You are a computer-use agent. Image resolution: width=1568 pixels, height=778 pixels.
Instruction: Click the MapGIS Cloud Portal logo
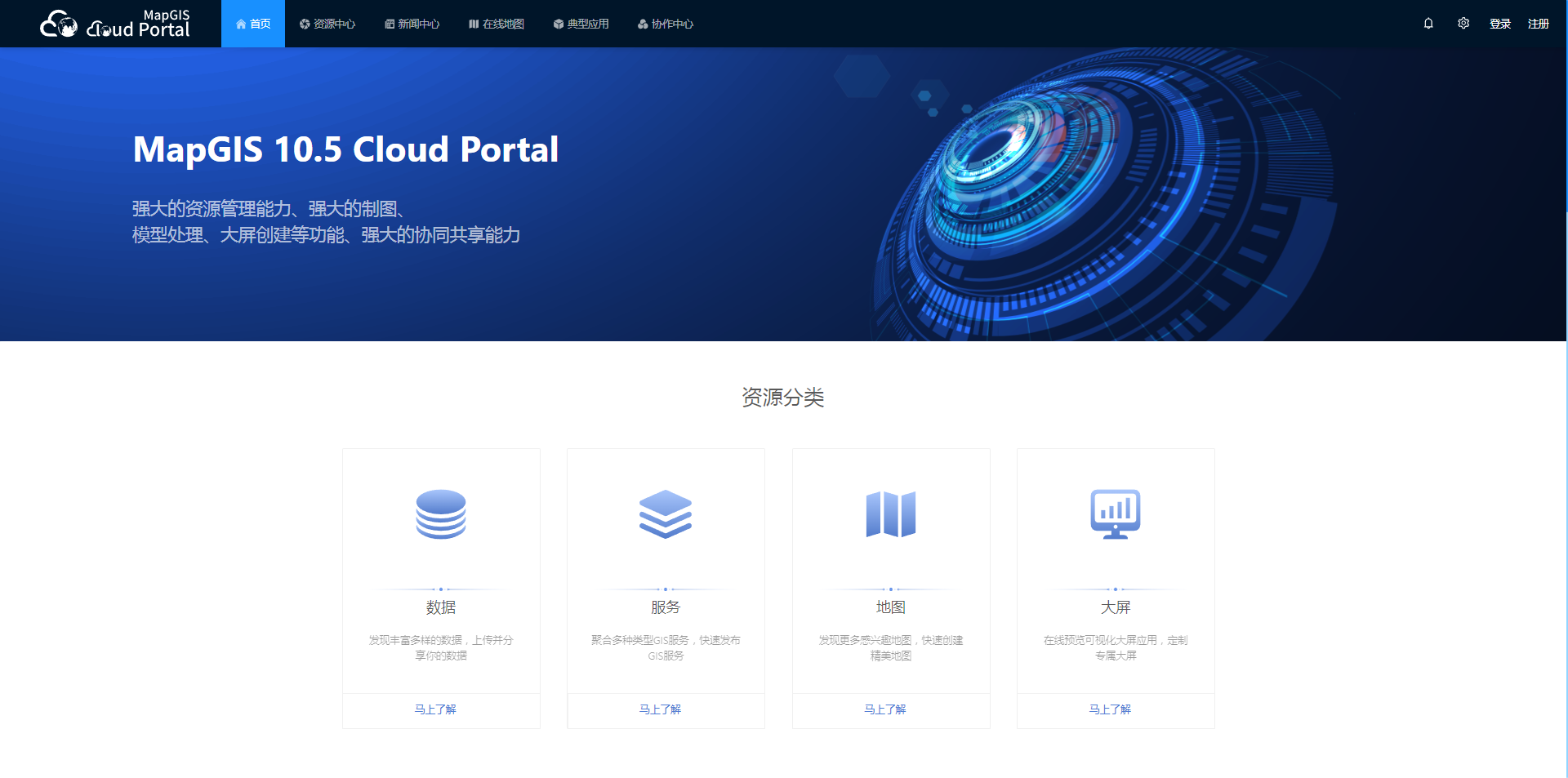pyautogui.click(x=115, y=24)
